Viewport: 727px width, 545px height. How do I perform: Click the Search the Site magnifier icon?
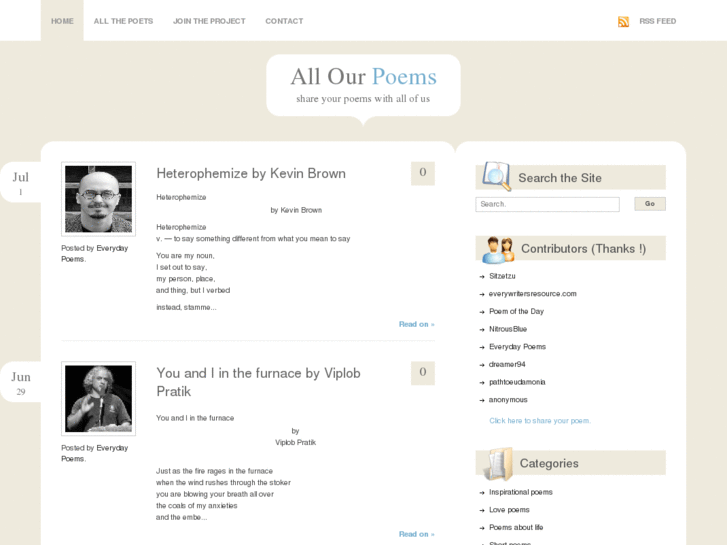click(x=497, y=176)
